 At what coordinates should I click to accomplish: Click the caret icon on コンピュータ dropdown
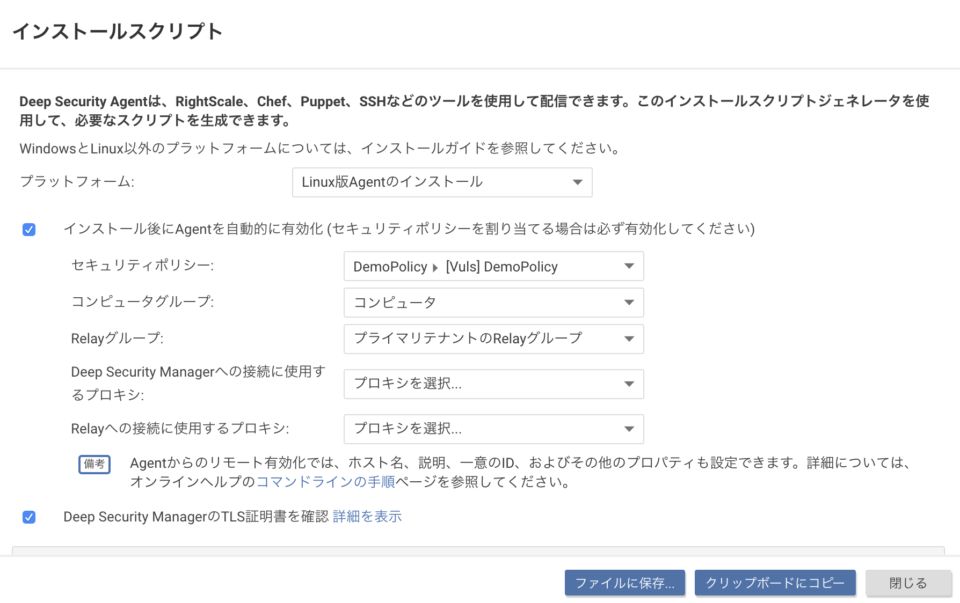[629, 302]
